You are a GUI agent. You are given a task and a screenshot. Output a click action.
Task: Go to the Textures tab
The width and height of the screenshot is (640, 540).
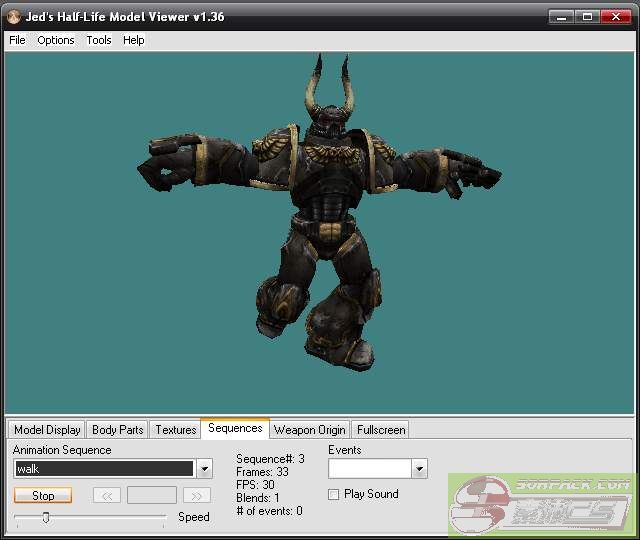tap(175, 430)
